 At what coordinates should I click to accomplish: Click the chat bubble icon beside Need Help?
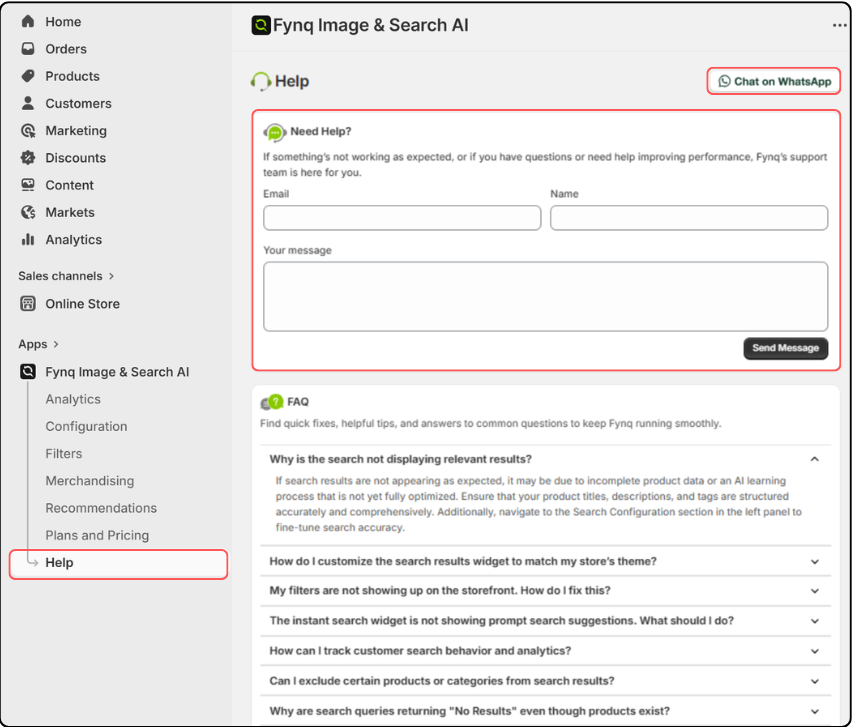(275, 132)
